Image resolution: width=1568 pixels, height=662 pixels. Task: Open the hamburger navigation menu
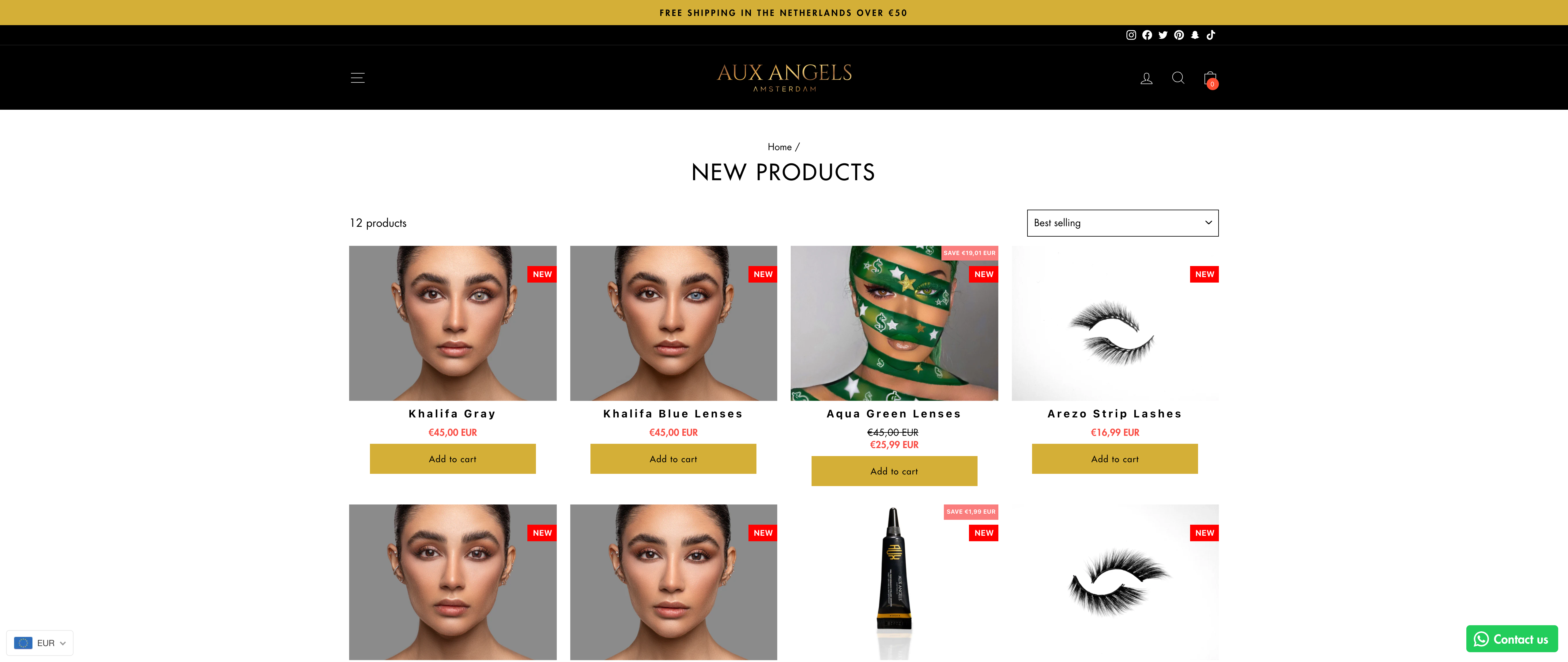[357, 77]
